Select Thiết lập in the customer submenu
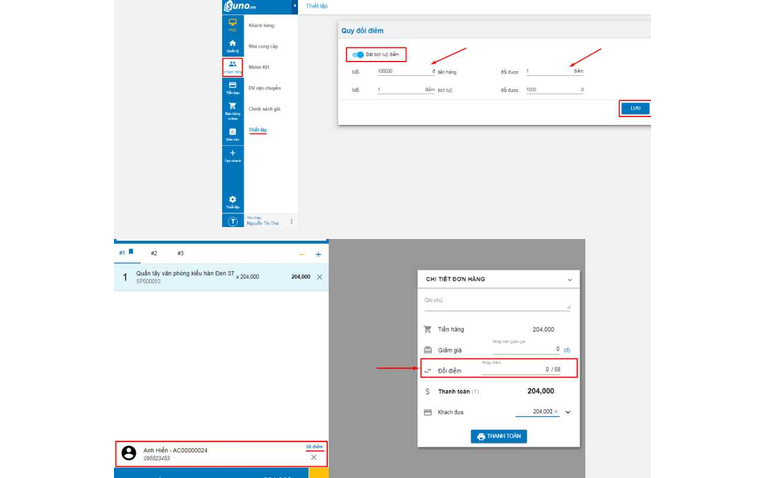 (258, 130)
